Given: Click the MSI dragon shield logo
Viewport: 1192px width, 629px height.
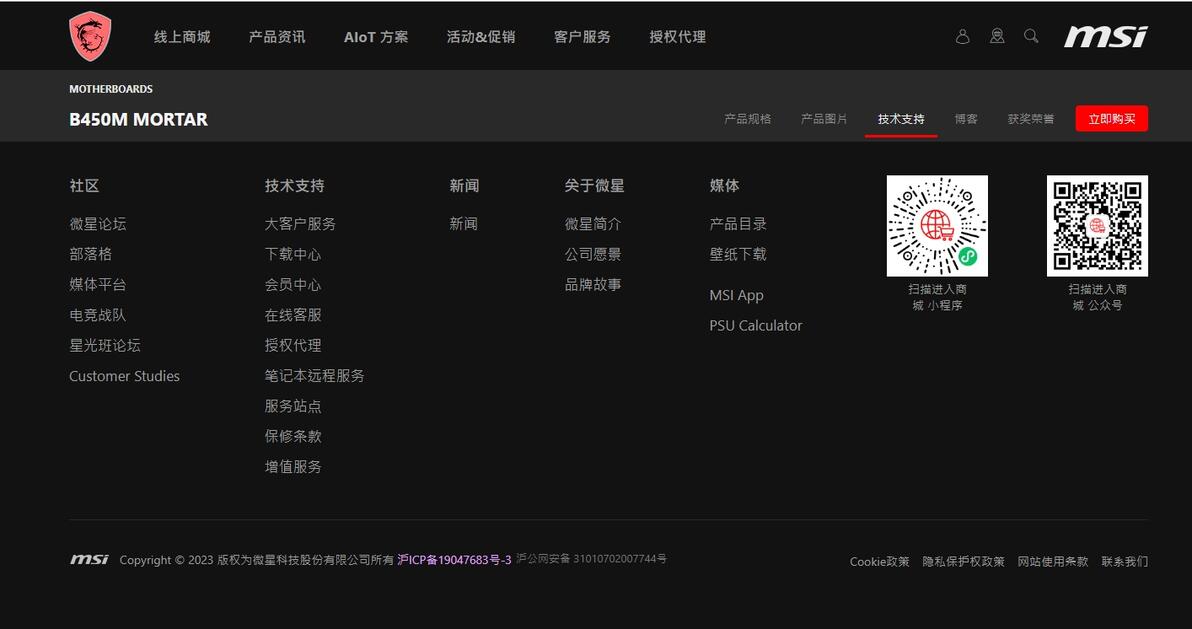Looking at the screenshot, I should [90, 36].
